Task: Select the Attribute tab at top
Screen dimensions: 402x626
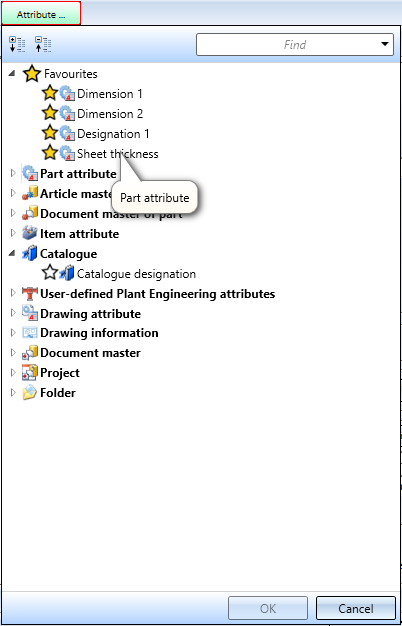Action: click(41, 14)
